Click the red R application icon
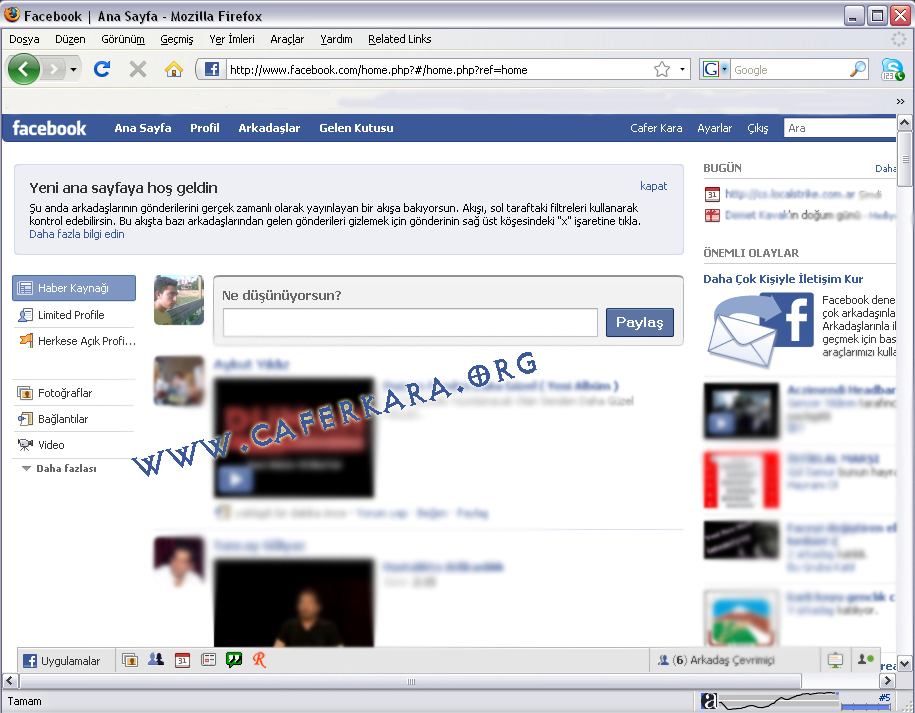Screen dimensions: 915x713 coord(259,660)
